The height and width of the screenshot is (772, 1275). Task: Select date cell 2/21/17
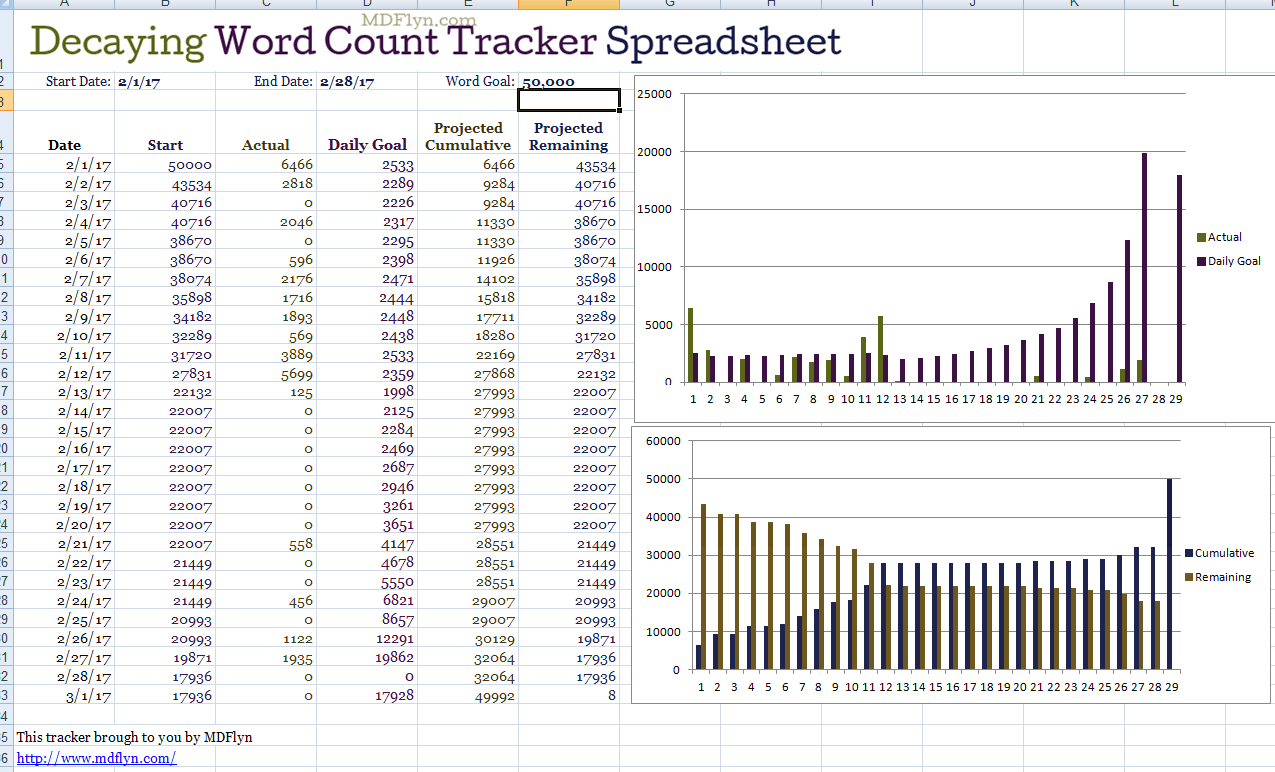[85, 545]
